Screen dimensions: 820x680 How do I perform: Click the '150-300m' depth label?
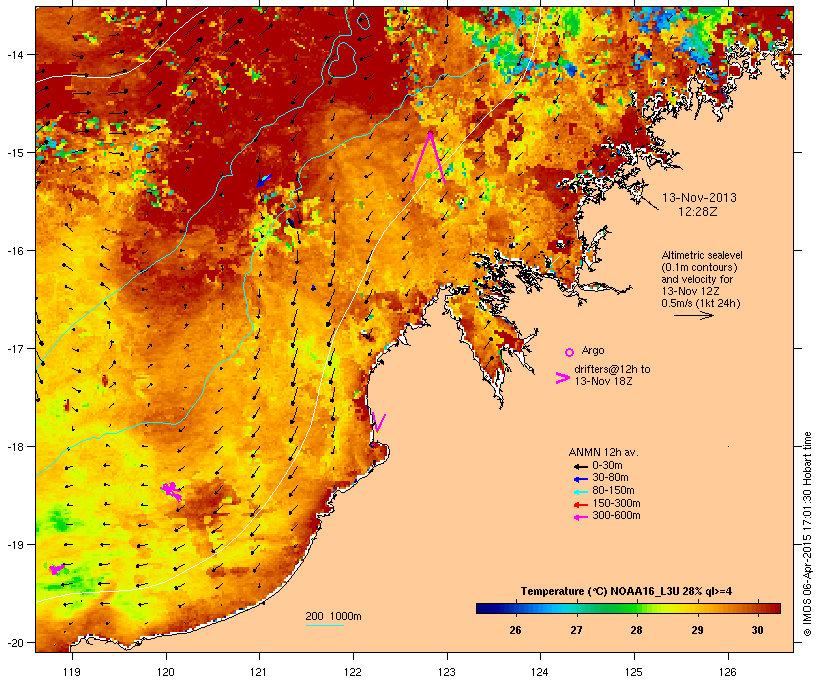click(x=616, y=503)
